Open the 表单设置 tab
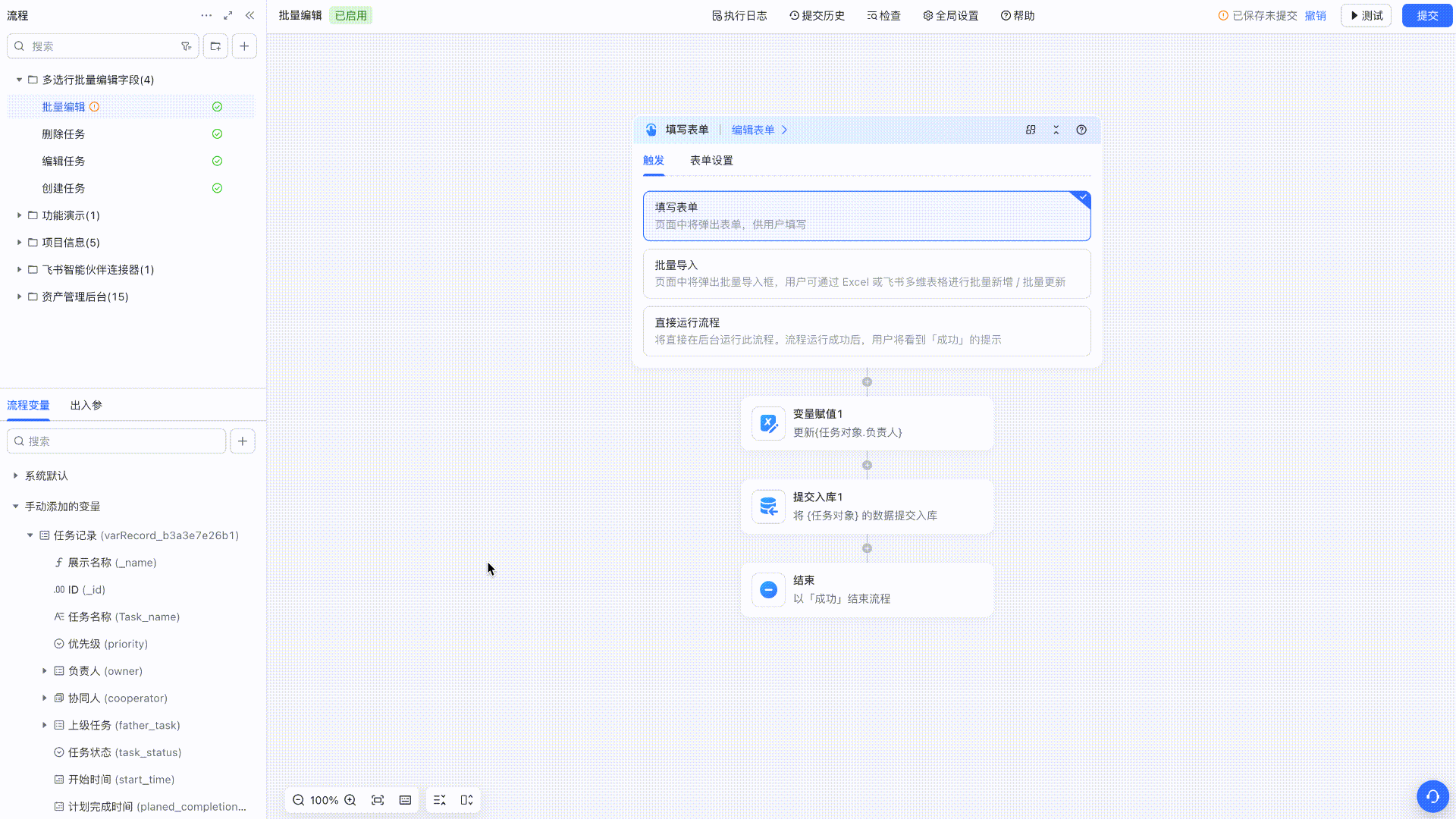The width and height of the screenshot is (1456, 819). point(711,161)
